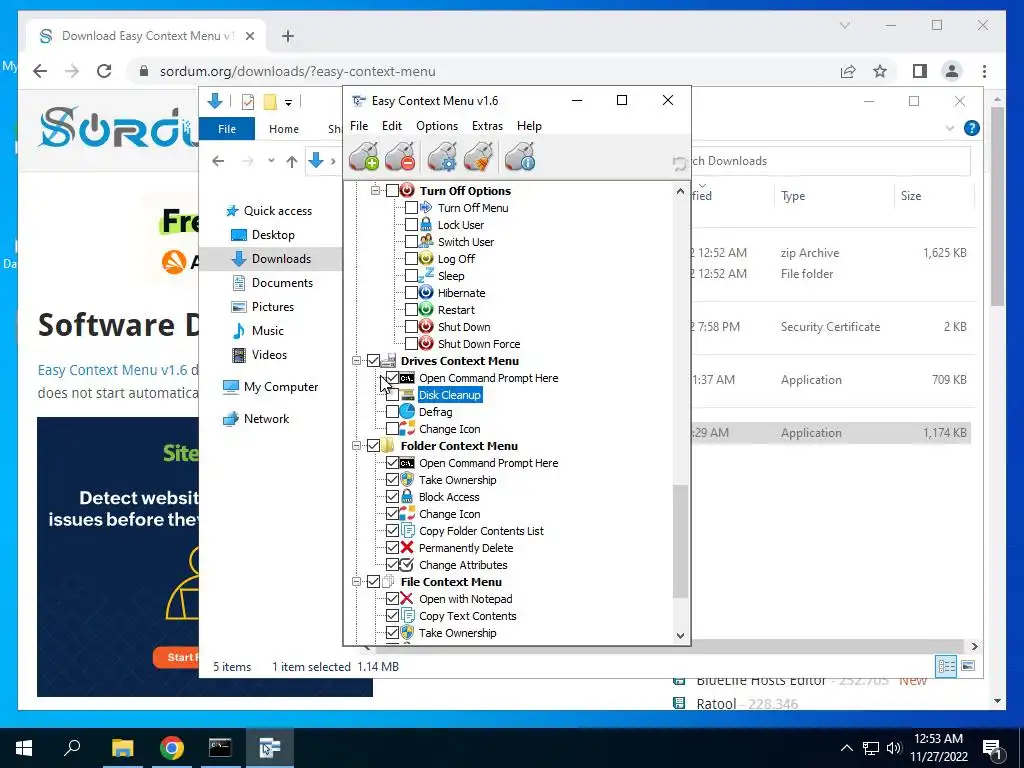Click the green Restart icon
The width and height of the screenshot is (1024, 768).
point(426,310)
